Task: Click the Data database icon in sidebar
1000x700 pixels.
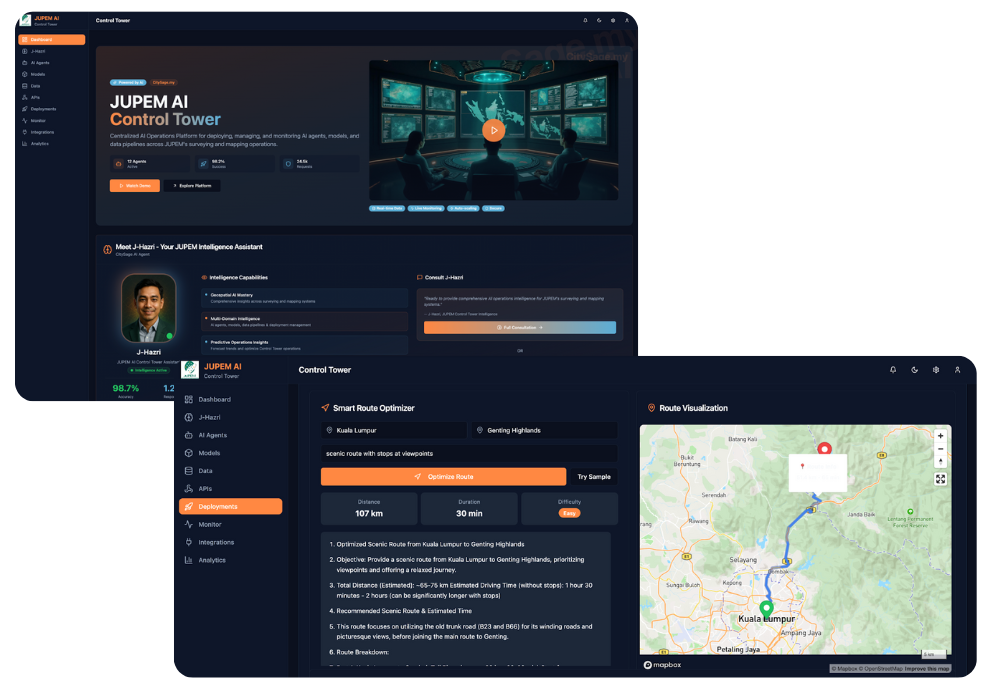Action: coord(189,471)
